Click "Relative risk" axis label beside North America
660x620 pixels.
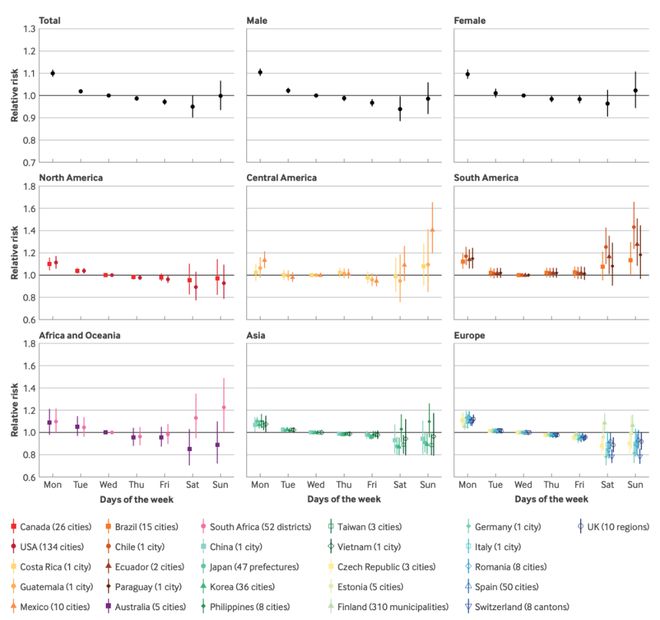click(x=15, y=253)
